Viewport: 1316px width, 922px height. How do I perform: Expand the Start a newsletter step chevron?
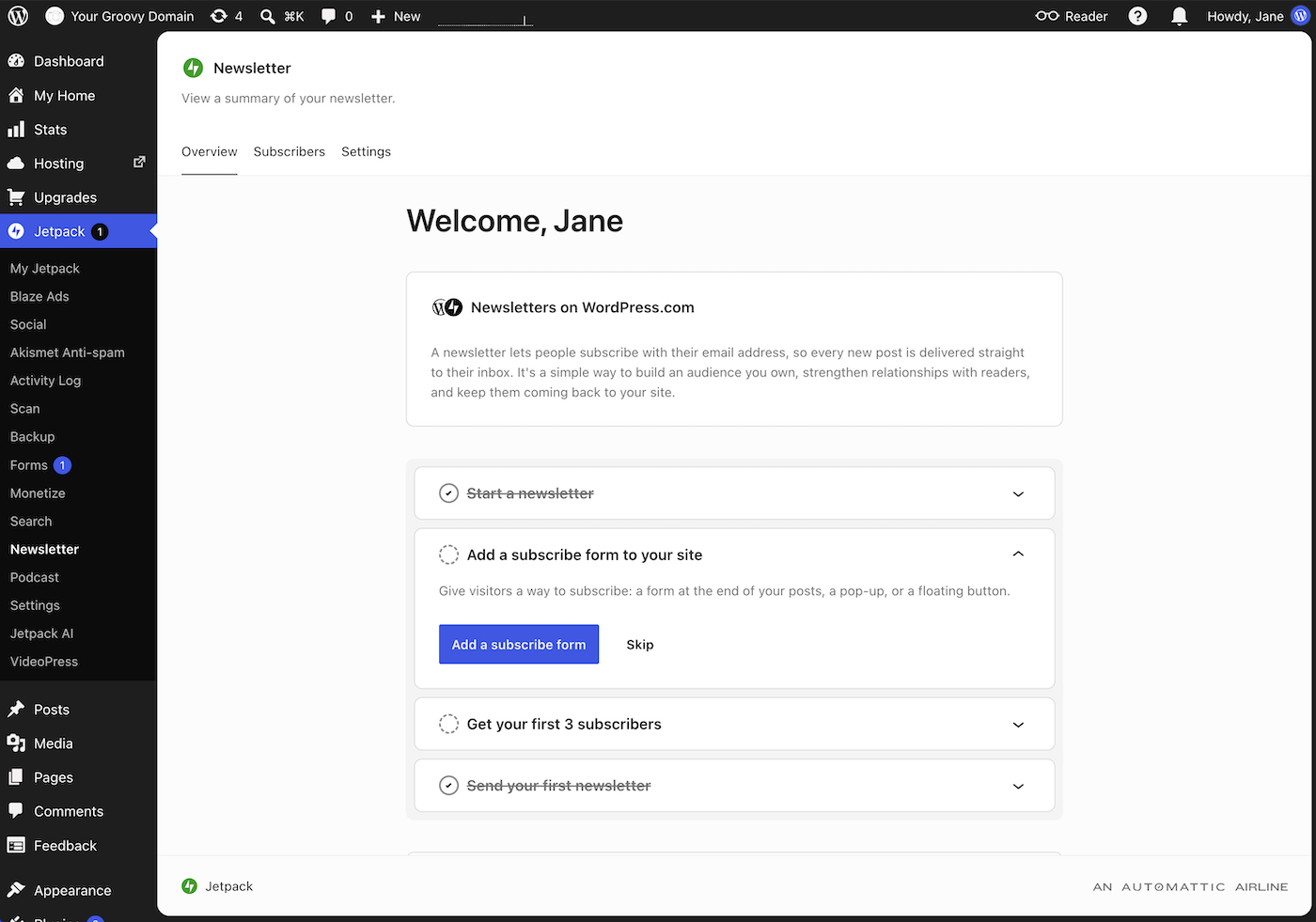pos(1018,493)
